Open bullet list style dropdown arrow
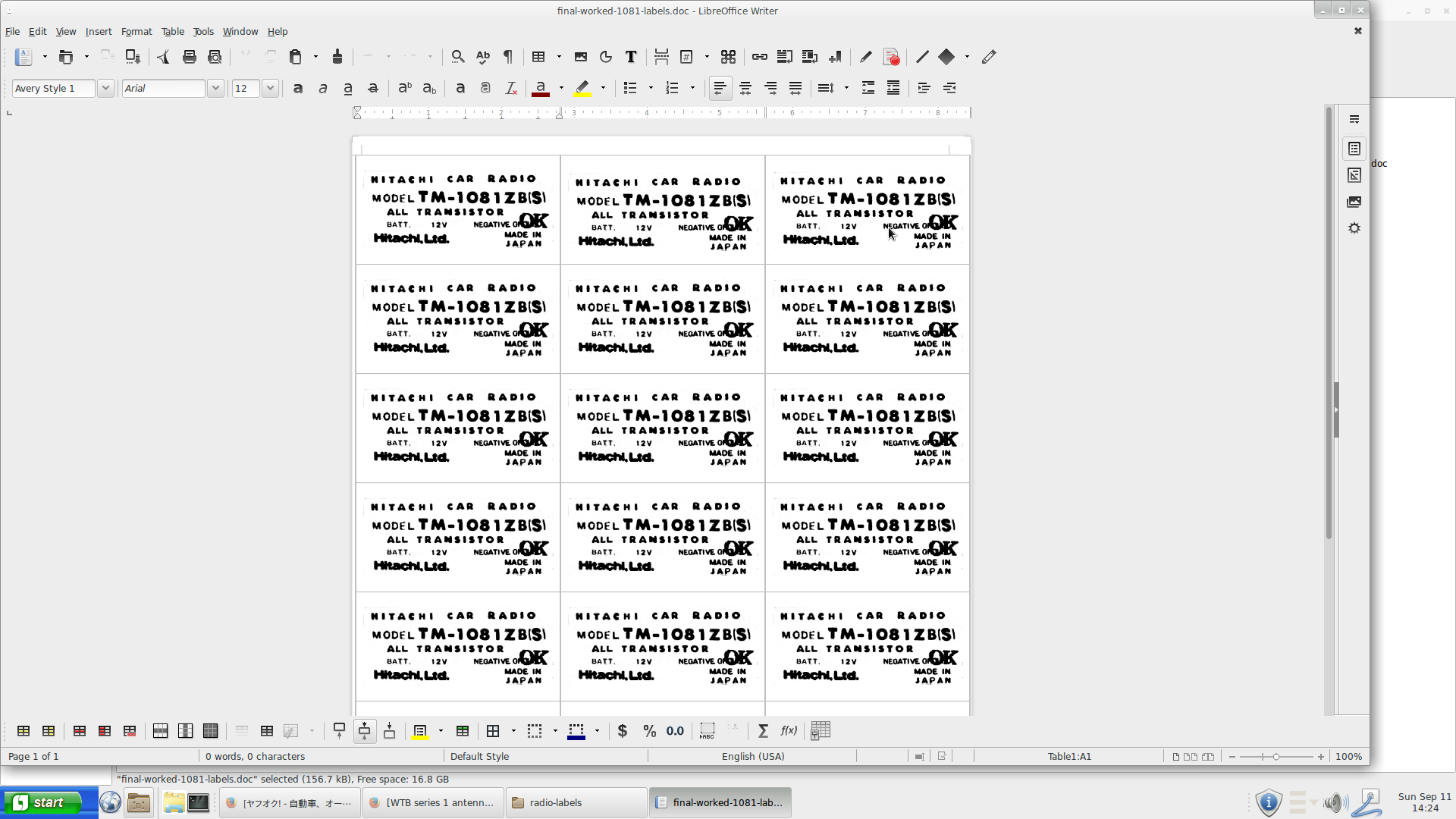The height and width of the screenshot is (819, 1456). point(651,89)
